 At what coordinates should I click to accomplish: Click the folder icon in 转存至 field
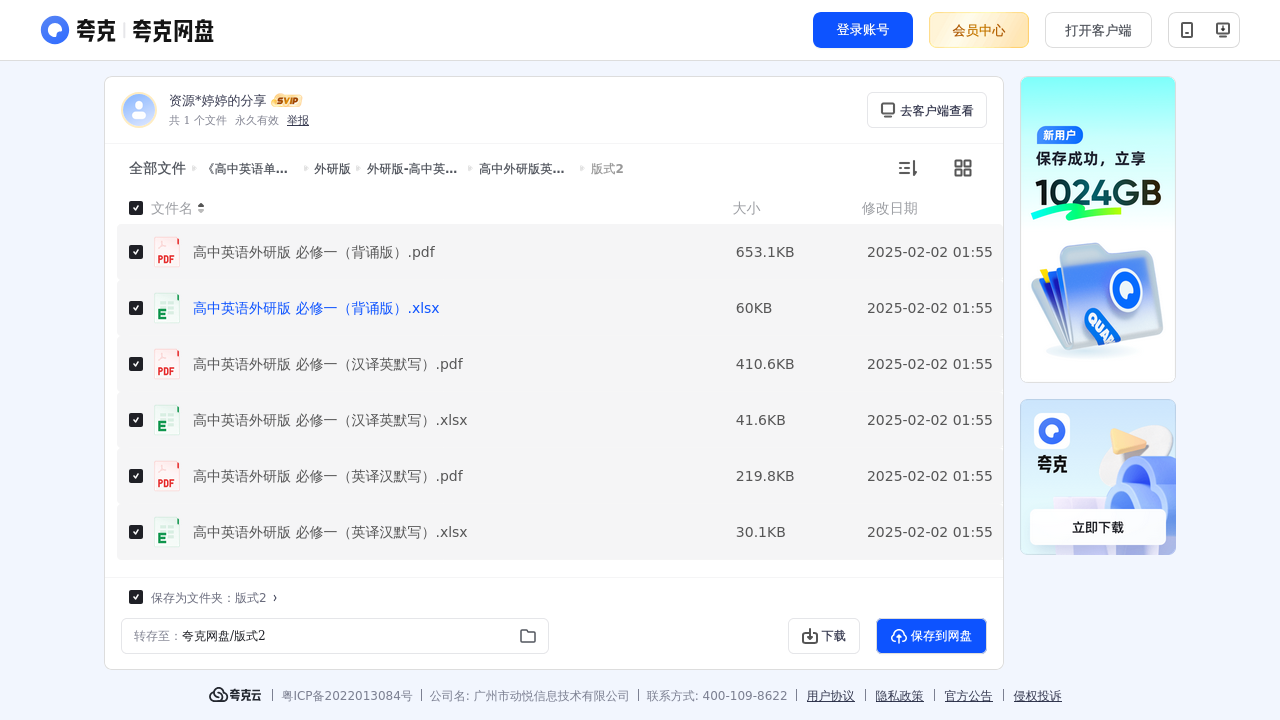(x=528, y=636)
